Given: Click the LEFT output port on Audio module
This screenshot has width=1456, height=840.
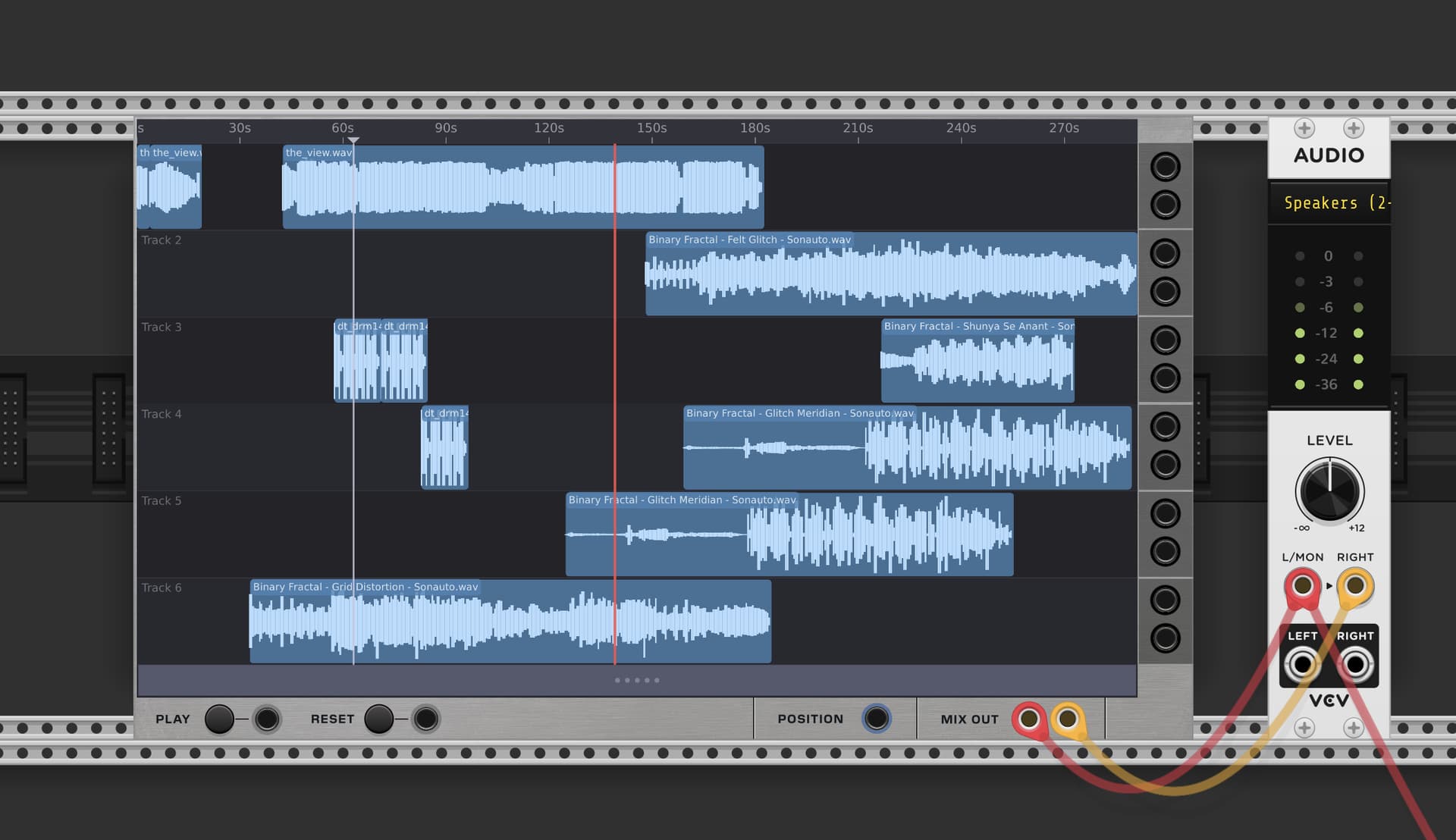Looking at the screenshot, I should 1302,665.
